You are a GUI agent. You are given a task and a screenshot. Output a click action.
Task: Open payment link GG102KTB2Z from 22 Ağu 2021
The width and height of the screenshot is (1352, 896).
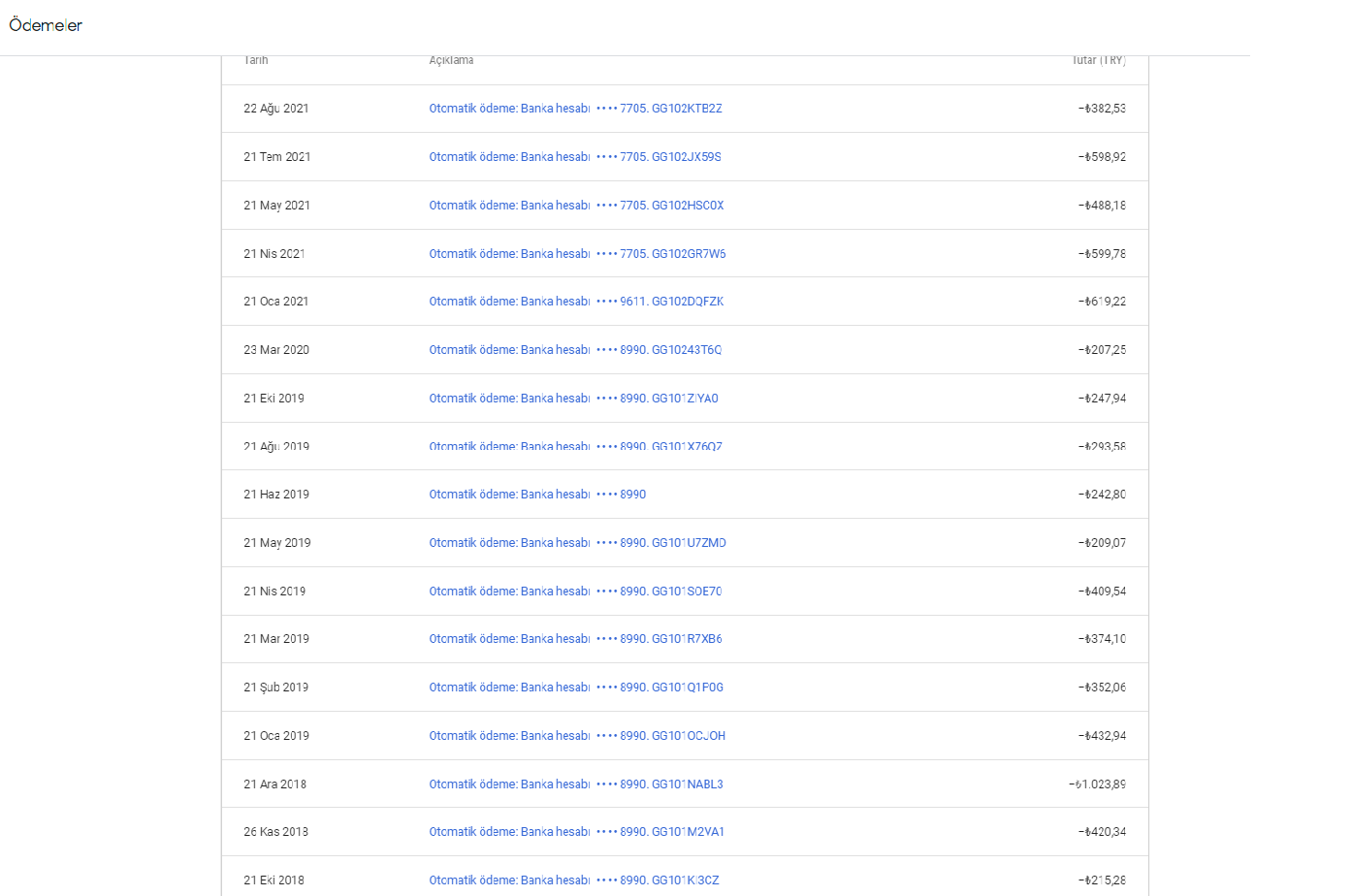click(x=575, y=109)
